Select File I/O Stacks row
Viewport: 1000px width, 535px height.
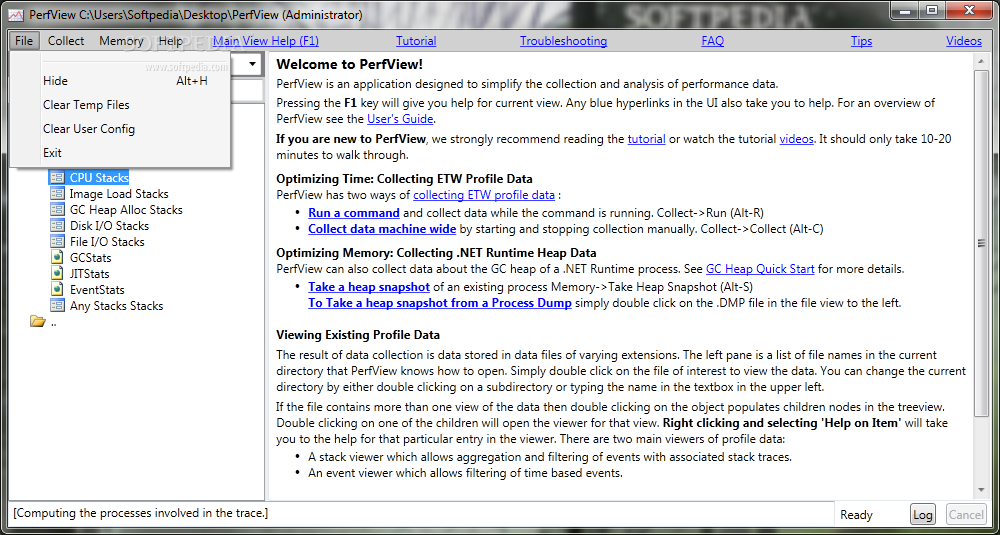(107, 242)
